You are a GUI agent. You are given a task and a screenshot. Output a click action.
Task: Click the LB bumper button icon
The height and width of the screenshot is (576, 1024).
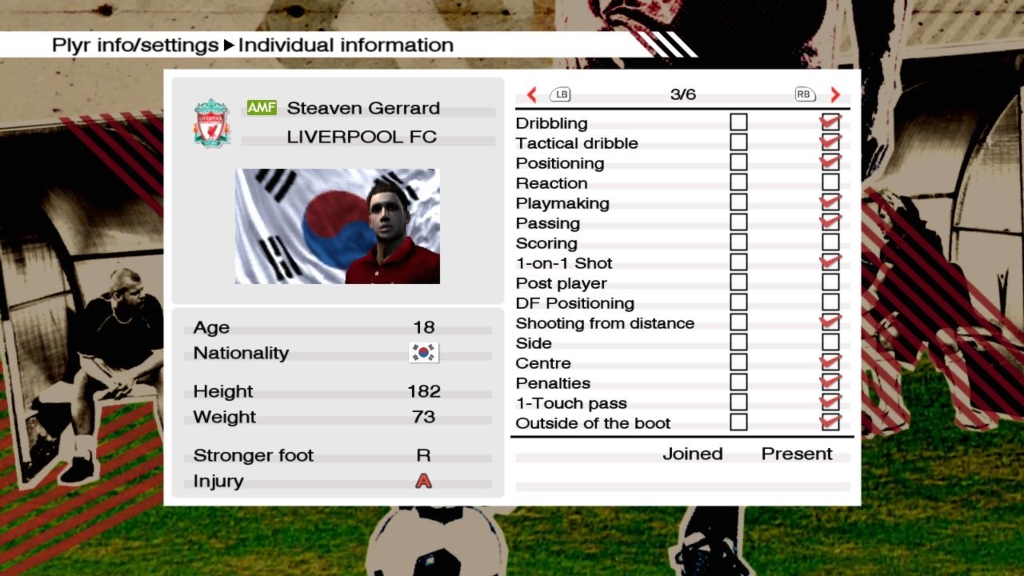560,95
